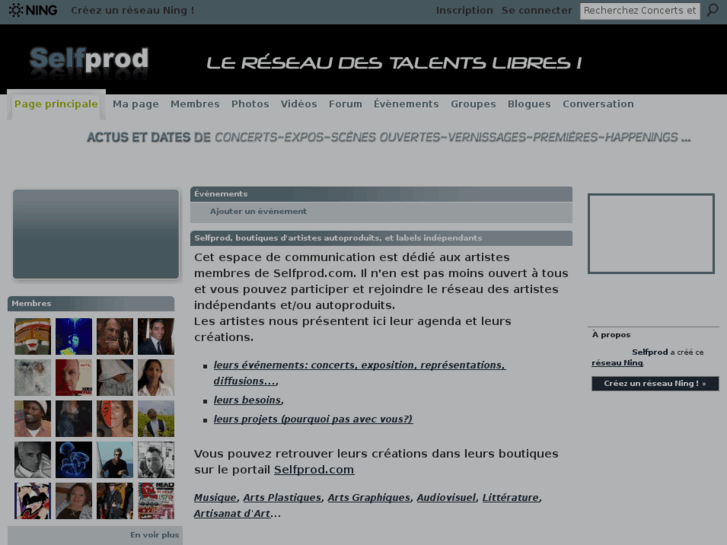727x545 pixels.
Task: Click the Membres panel header
Action: [91, 303]
